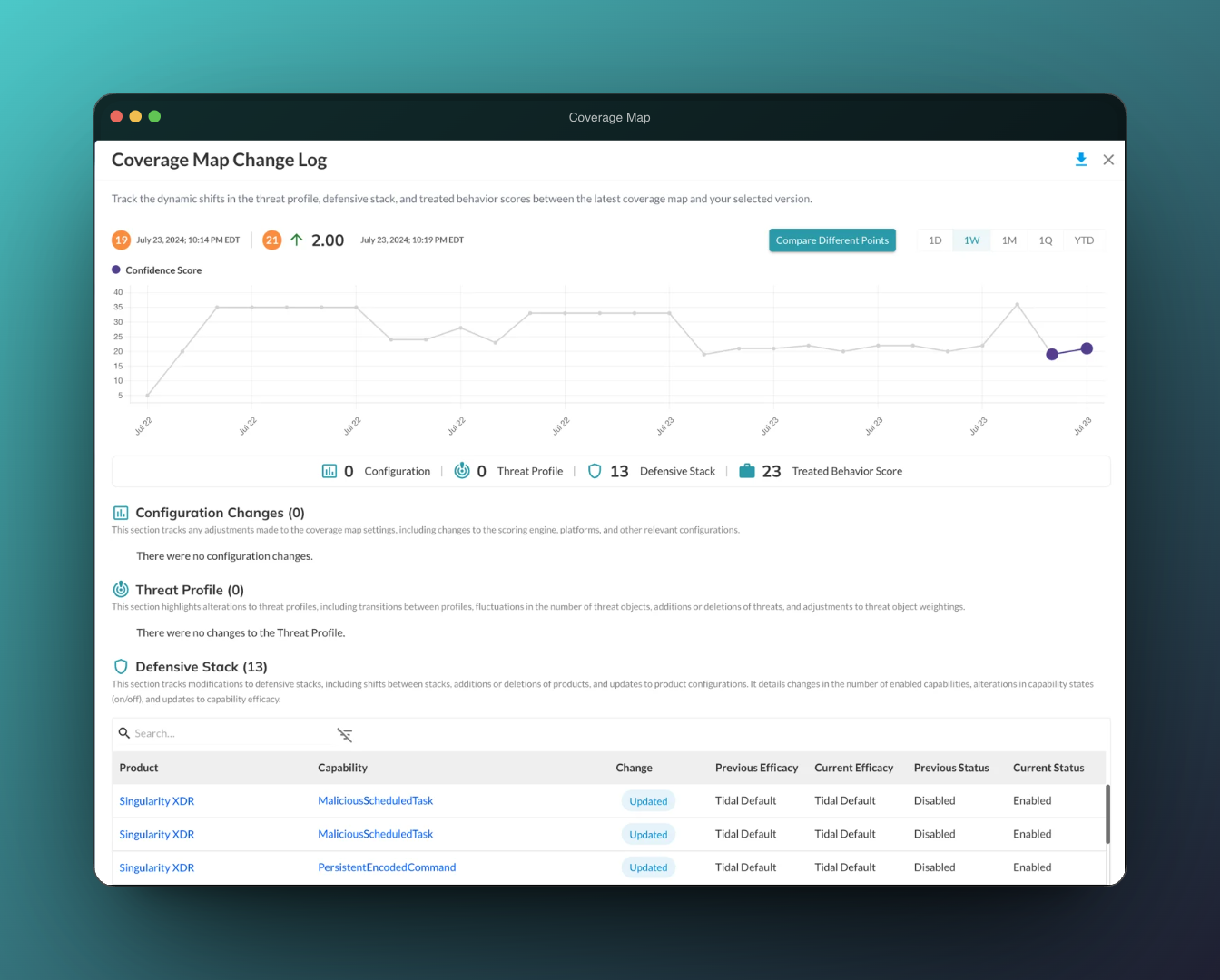Switch to the 1M time range

1008,240
